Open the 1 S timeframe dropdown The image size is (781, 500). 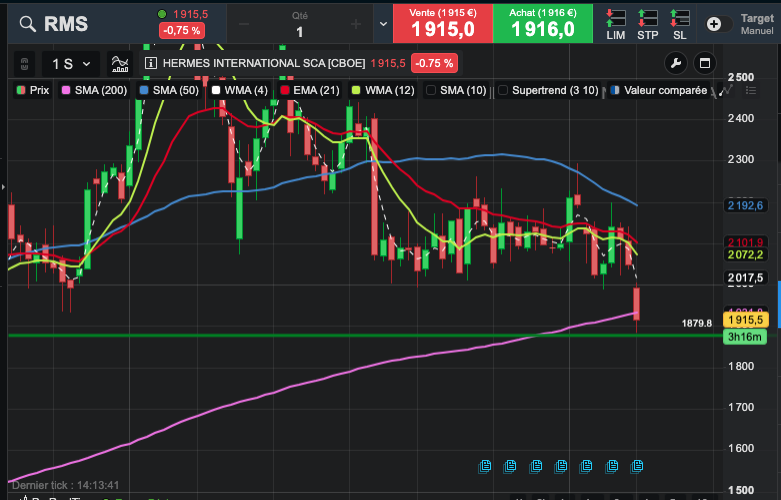71,64
